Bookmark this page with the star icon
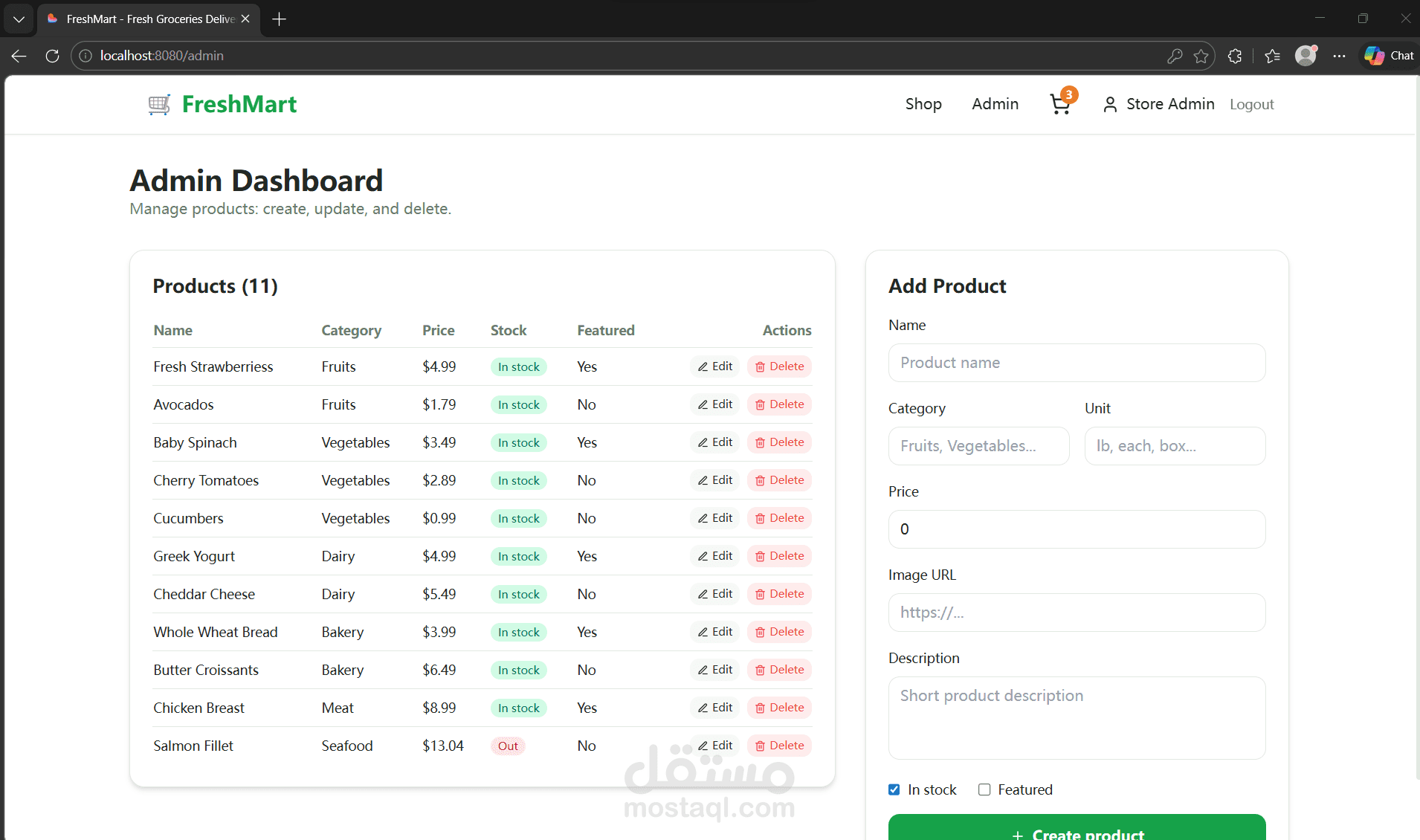 click(1201, 56)
